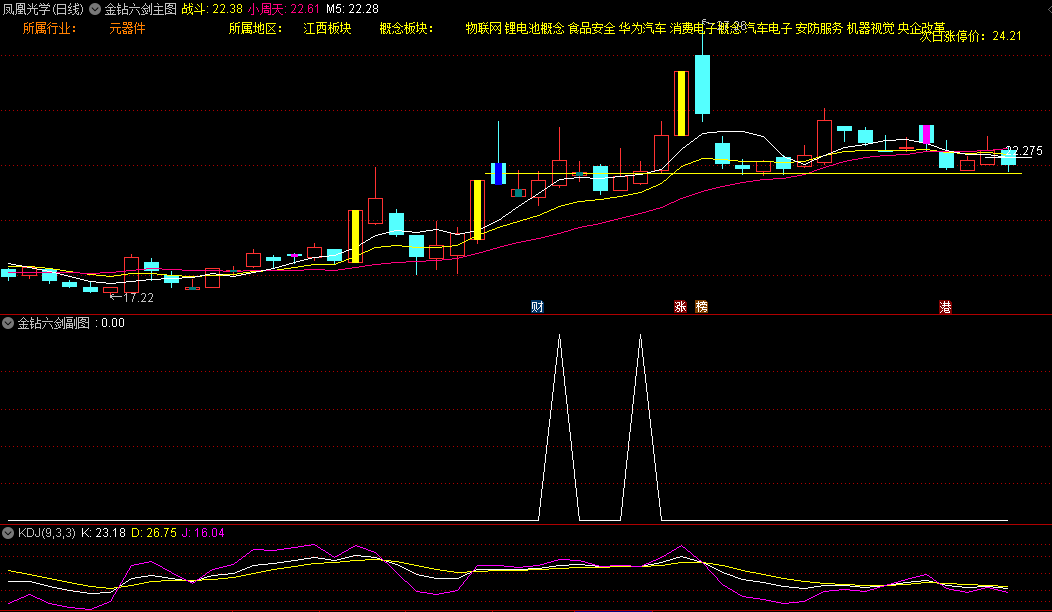
Task: Select the 港 event marker icon
Action: click(x=945, y=307)
